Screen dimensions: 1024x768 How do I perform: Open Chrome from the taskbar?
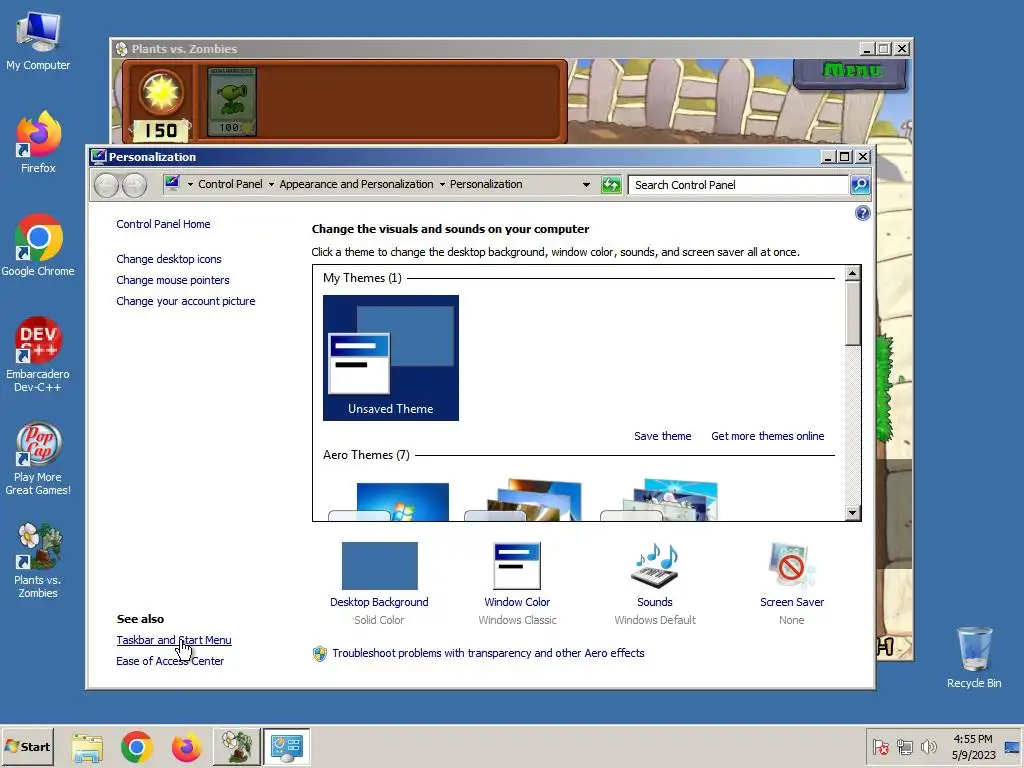[136, 747]
